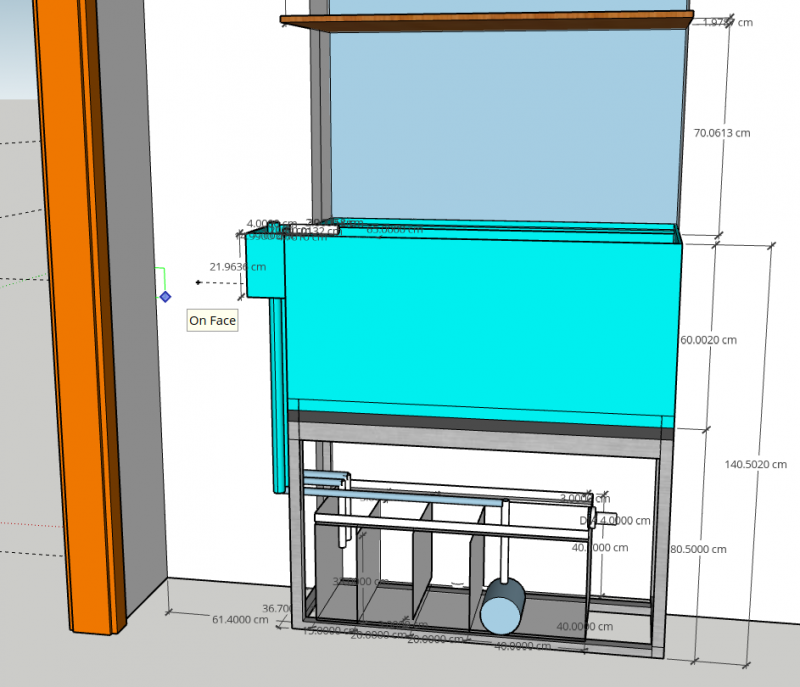800x687 pixels.
Task: Click the light blue back panel above tank
Action: coord(507,125)
